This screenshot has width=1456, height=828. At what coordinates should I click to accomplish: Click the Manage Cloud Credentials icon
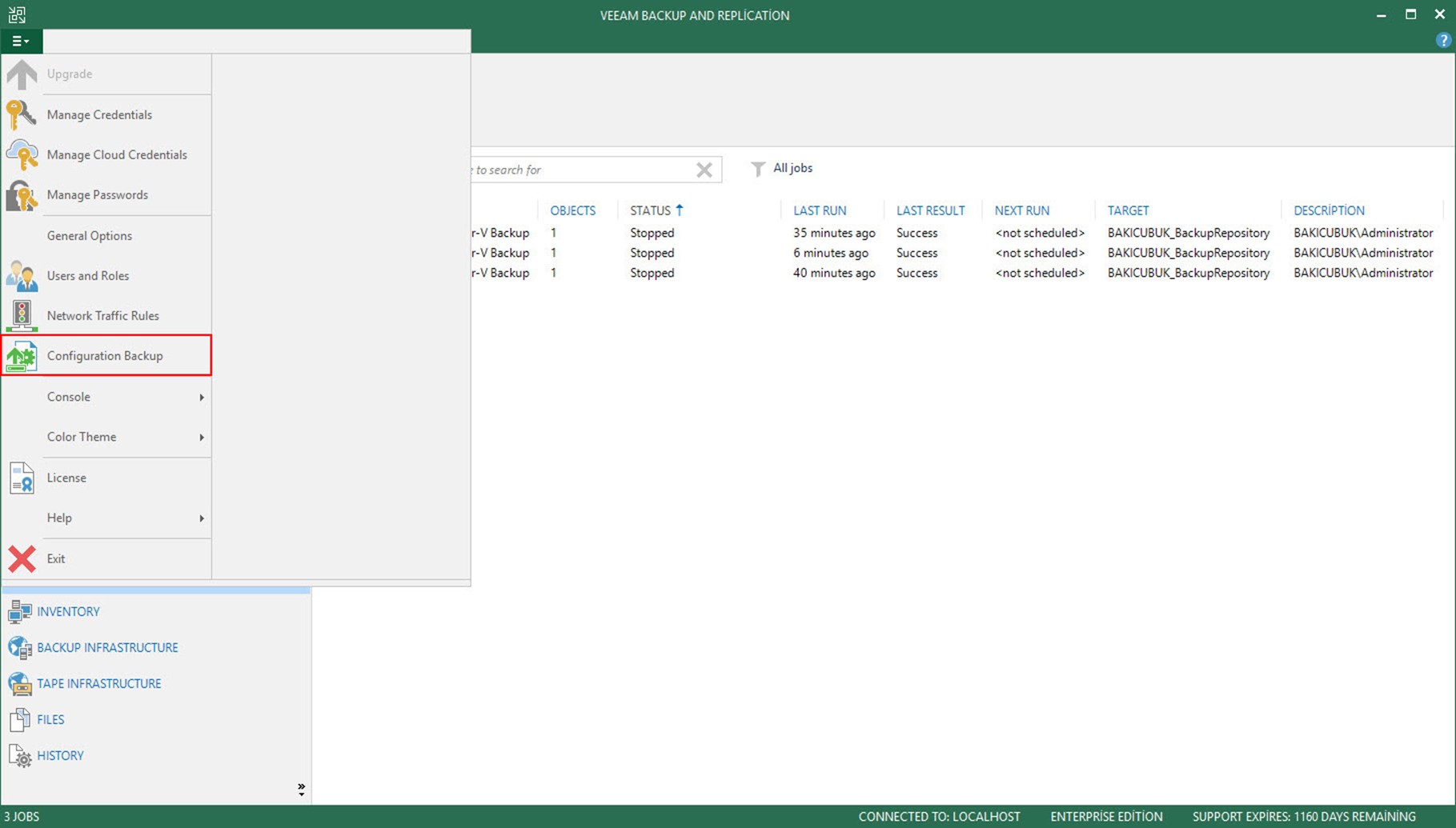(x=22, y=155)
